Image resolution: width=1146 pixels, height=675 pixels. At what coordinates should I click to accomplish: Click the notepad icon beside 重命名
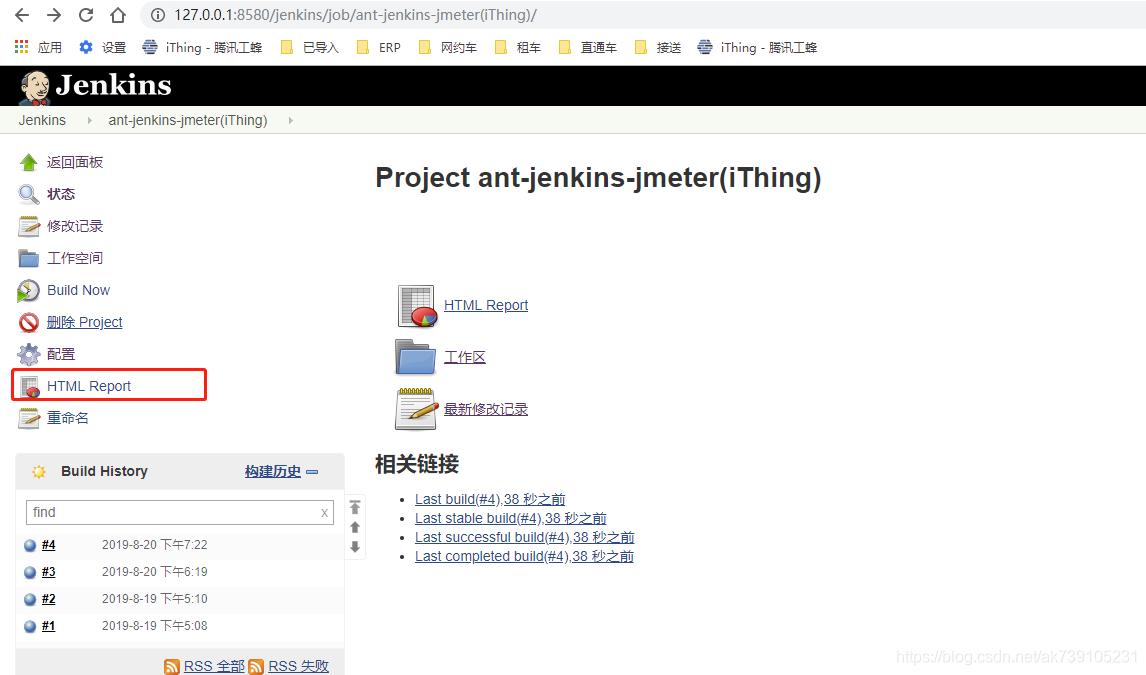click(29, 419)
